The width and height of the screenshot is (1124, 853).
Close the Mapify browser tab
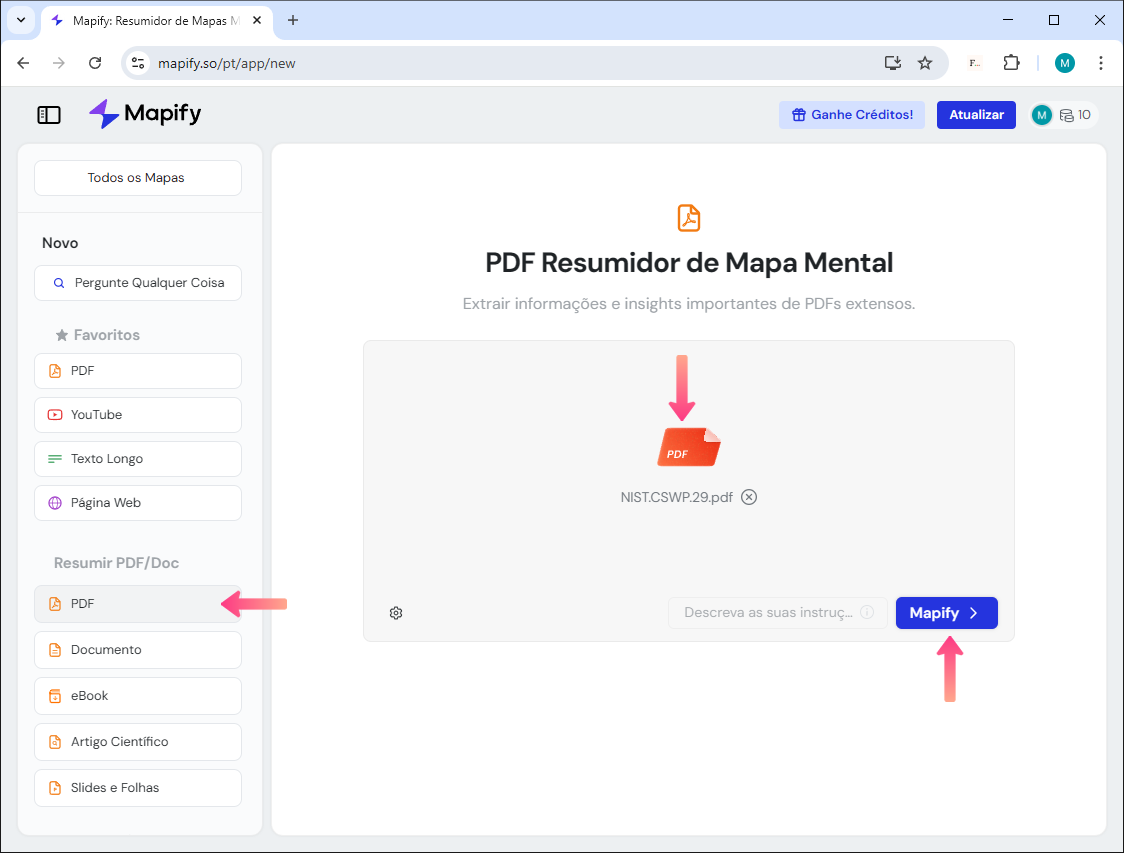coord(257,21)
